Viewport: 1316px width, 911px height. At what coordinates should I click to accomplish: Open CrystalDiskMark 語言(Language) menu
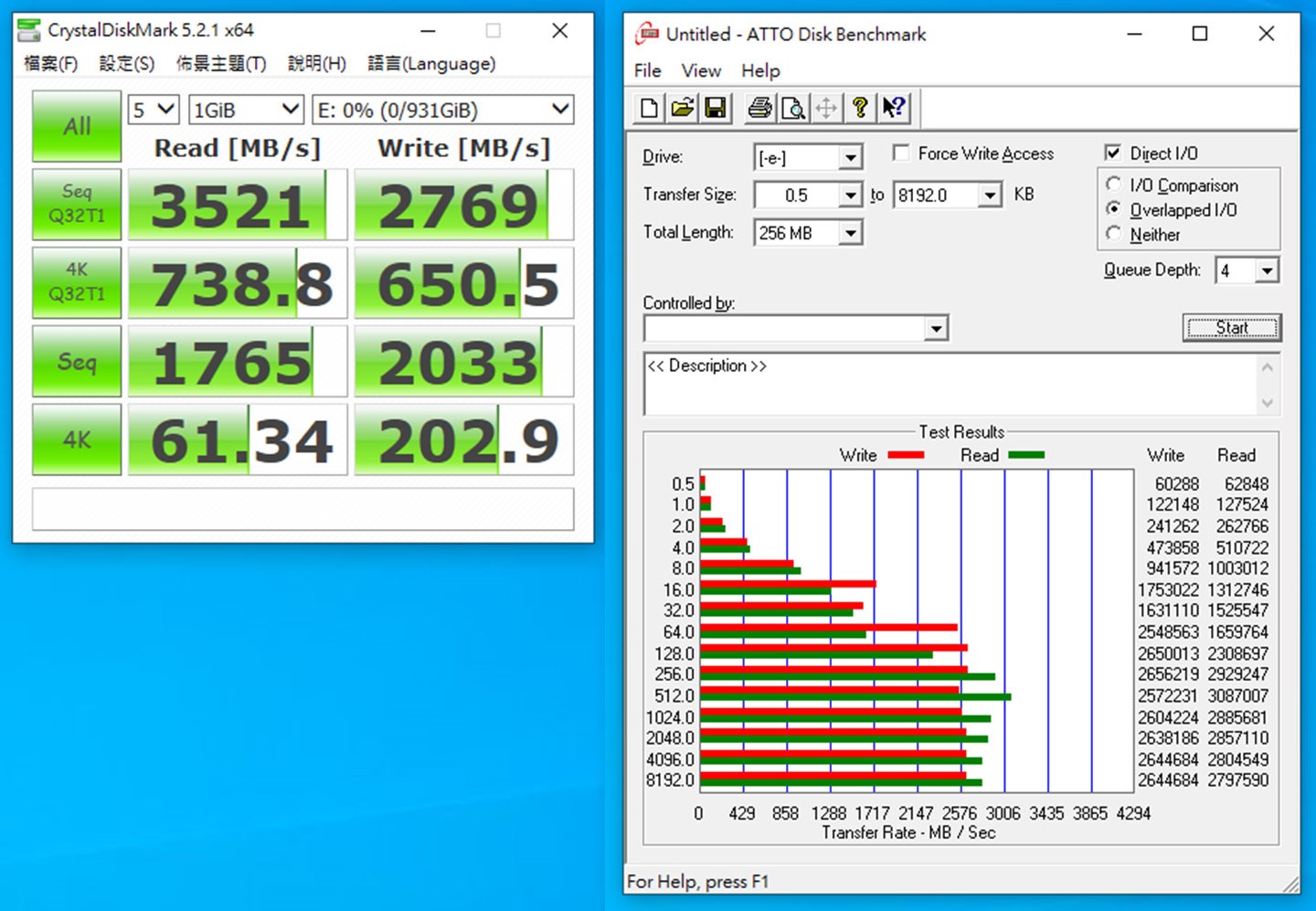[431, 63]
